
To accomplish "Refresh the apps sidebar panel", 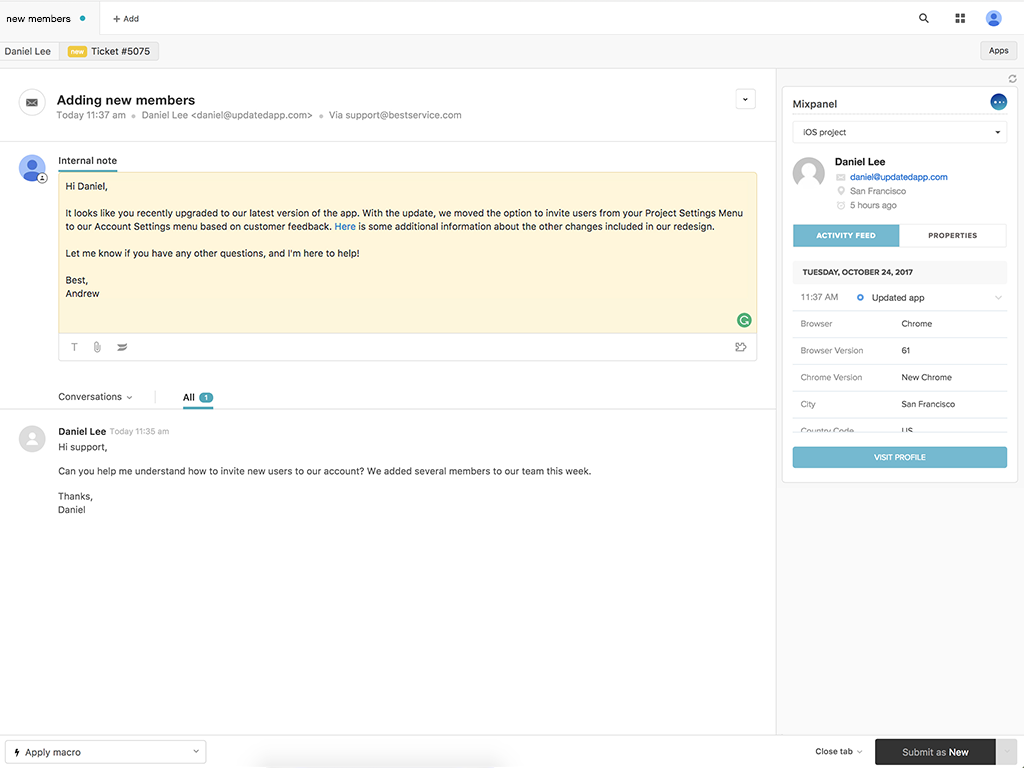I will point(1012,79).
